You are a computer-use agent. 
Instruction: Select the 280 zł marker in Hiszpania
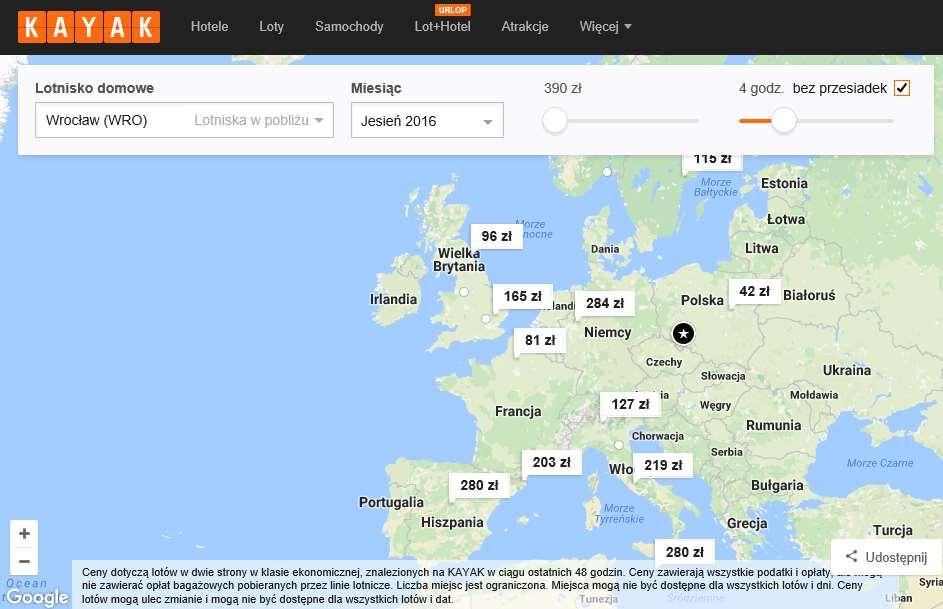479,485
